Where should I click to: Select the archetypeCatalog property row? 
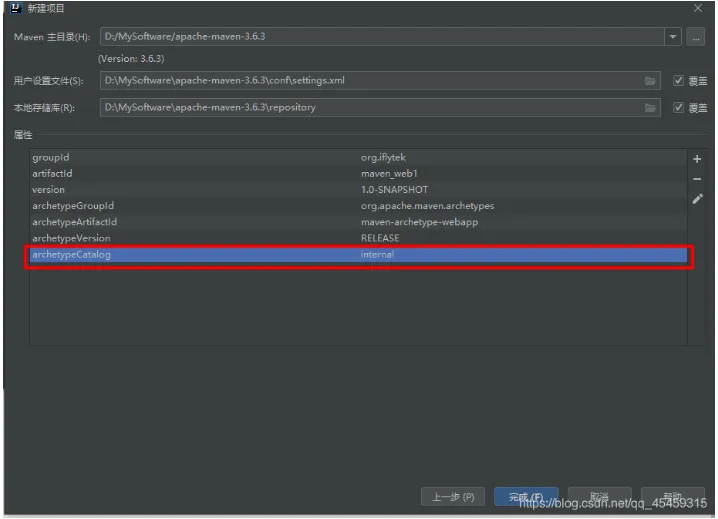click(x=358, y=255)
